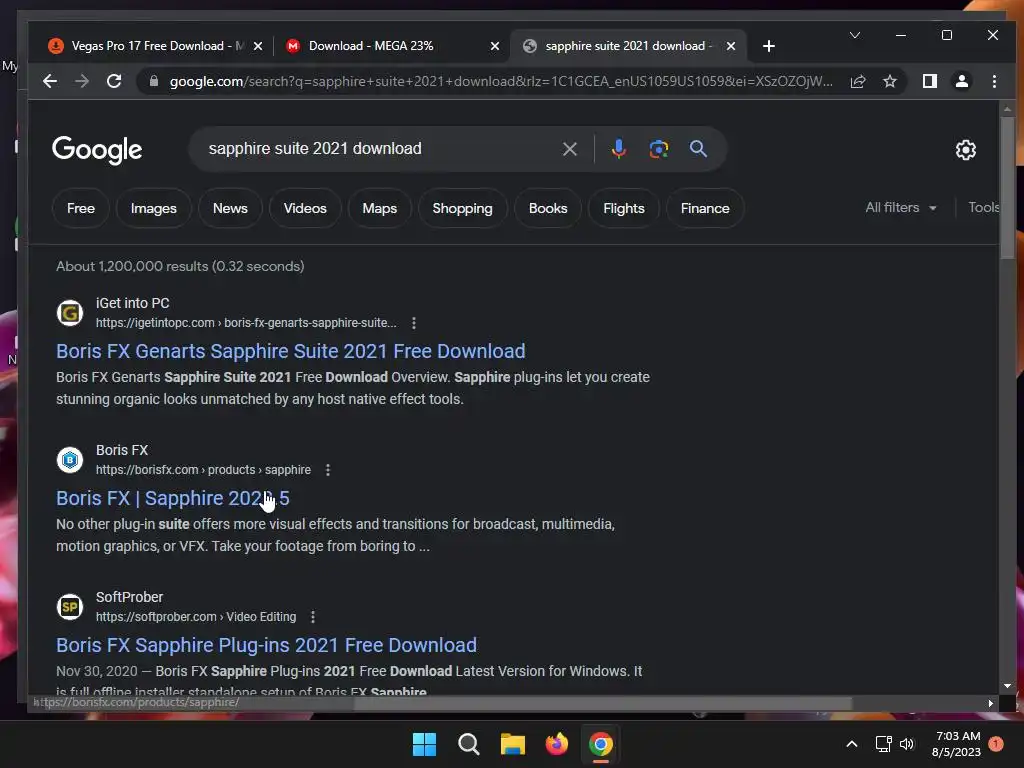Open Chrome profile menu
Screen dimensions: 1024x768
tap(961, 81)
